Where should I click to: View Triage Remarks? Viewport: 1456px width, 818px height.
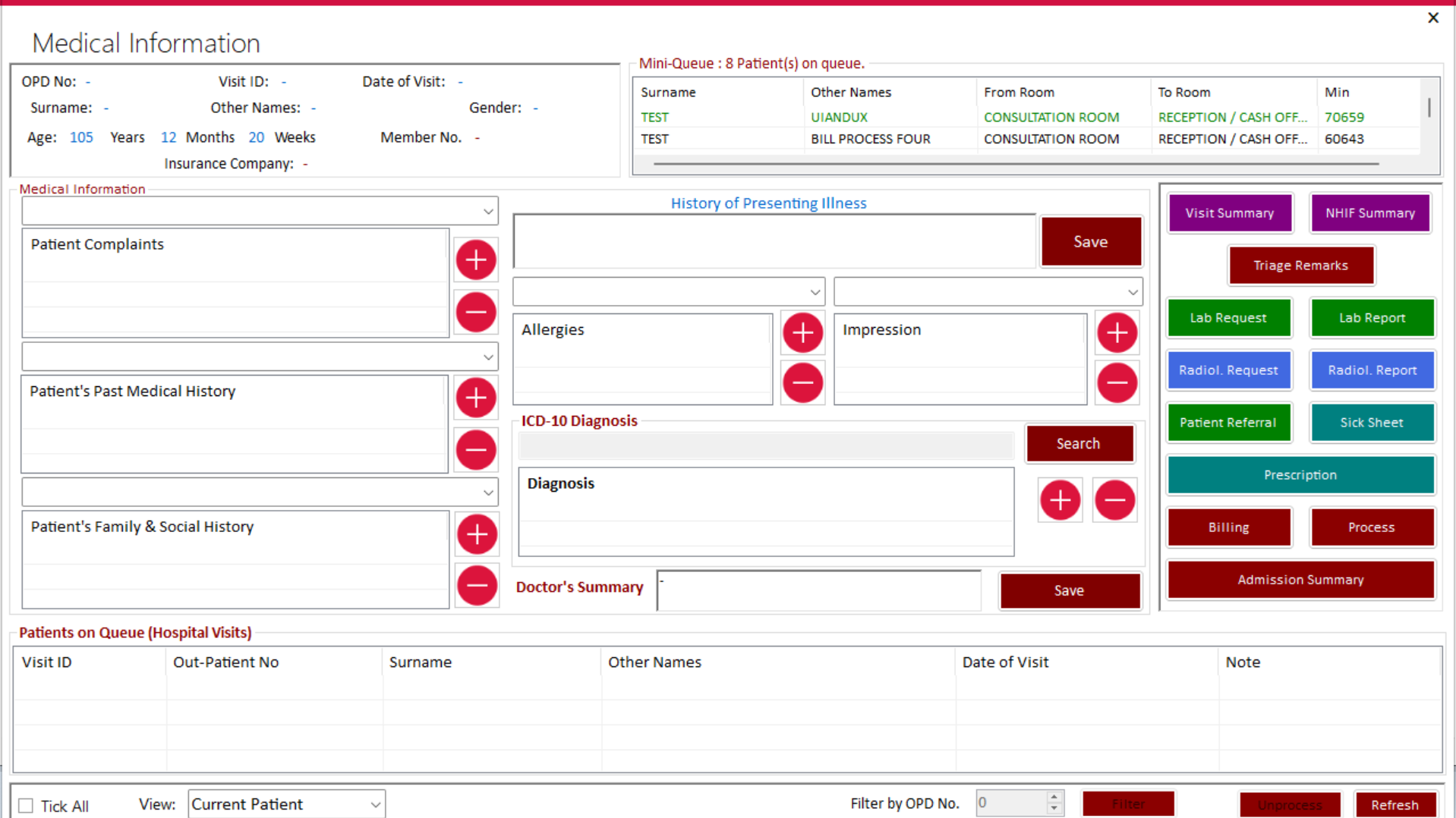[x=1300, y=266]
